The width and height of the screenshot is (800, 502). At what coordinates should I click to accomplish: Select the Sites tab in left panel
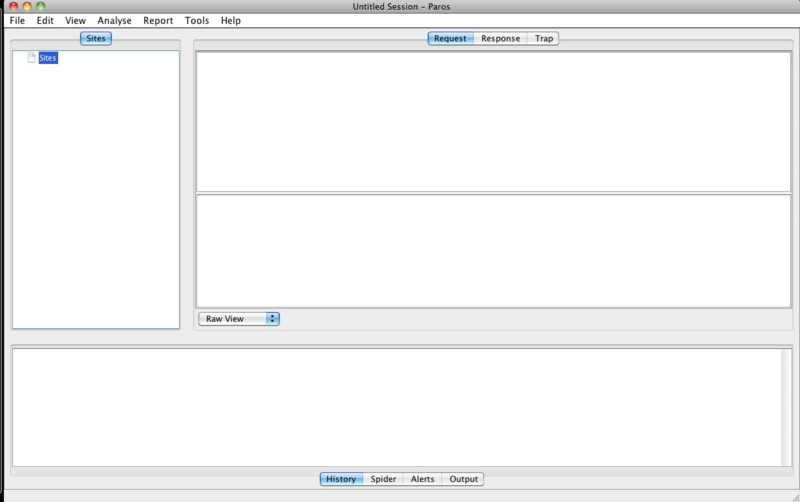point(96,38)
